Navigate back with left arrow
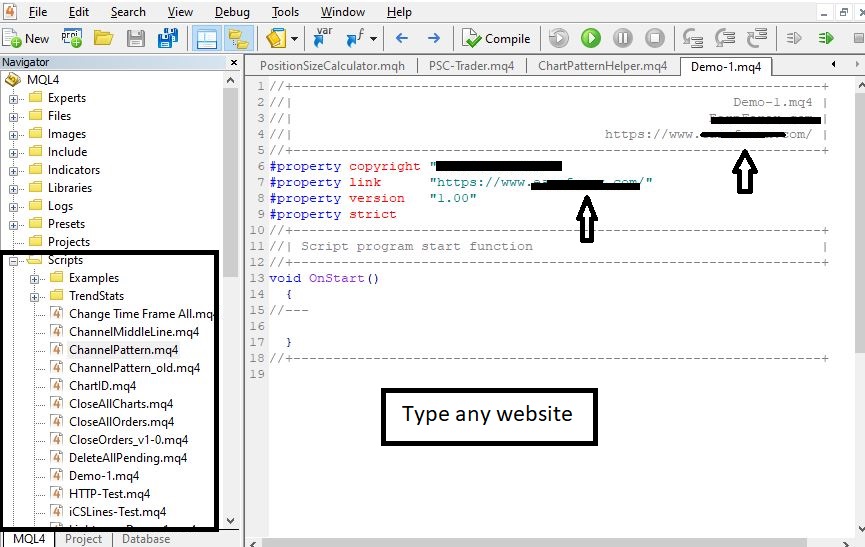 coord(402,38)
